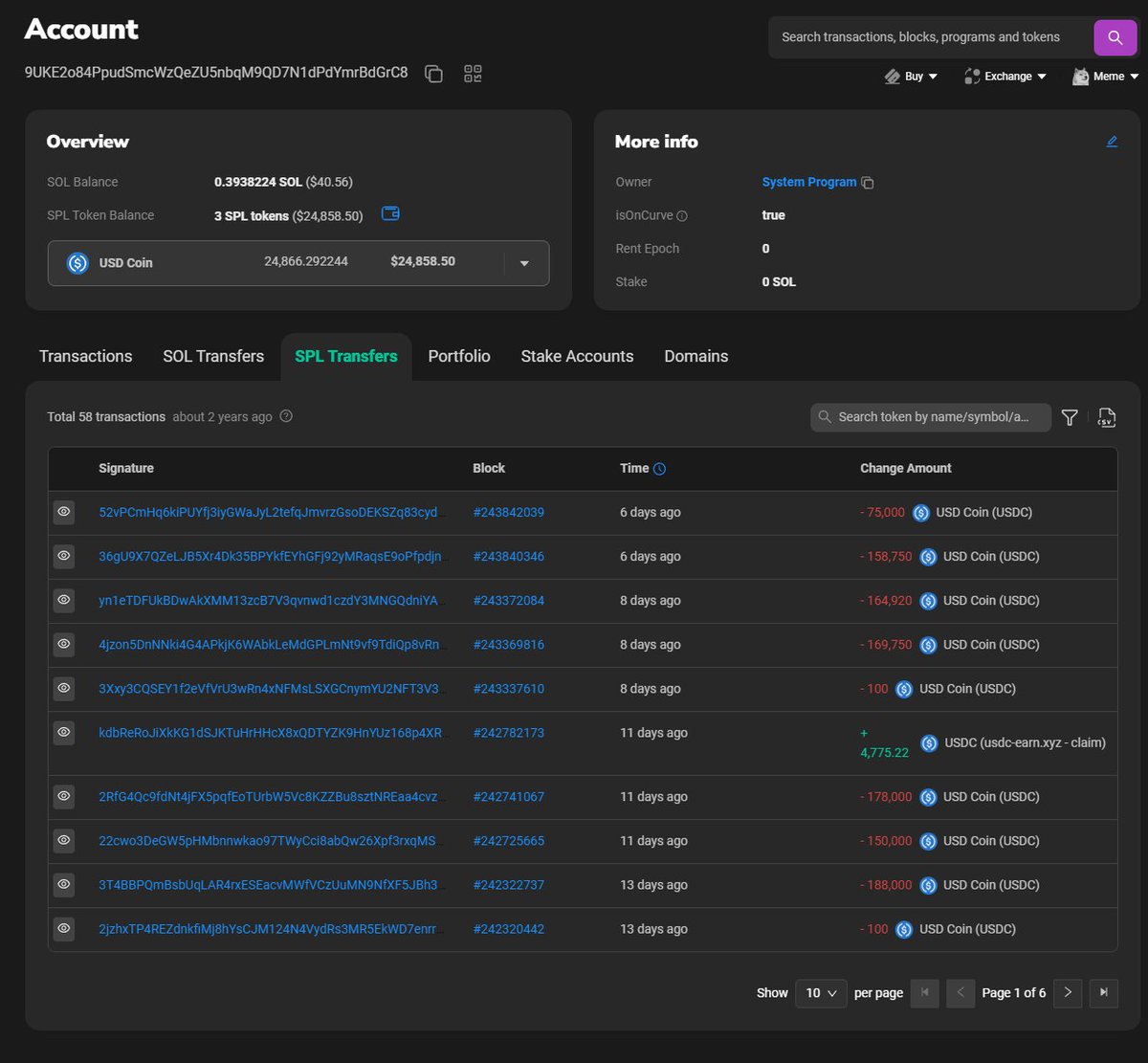Click the Signature column header
Image resolution: width=1148 pixels, height=1063 pixels.
(x=126, y=469)
